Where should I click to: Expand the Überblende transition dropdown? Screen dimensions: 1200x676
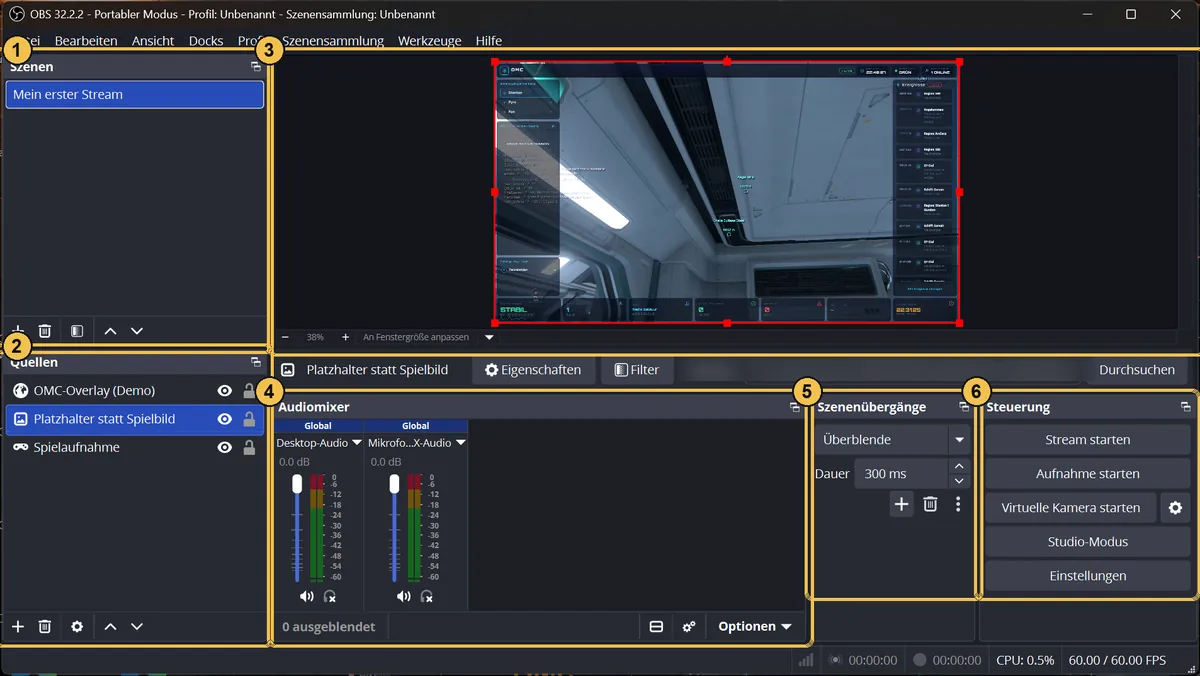tap(960, 440)
